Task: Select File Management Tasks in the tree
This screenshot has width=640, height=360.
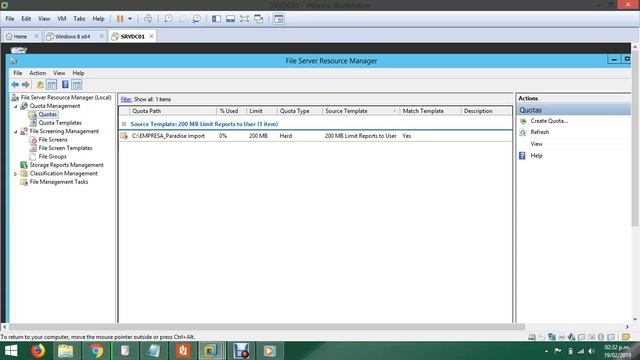Action: pos(59,182)
